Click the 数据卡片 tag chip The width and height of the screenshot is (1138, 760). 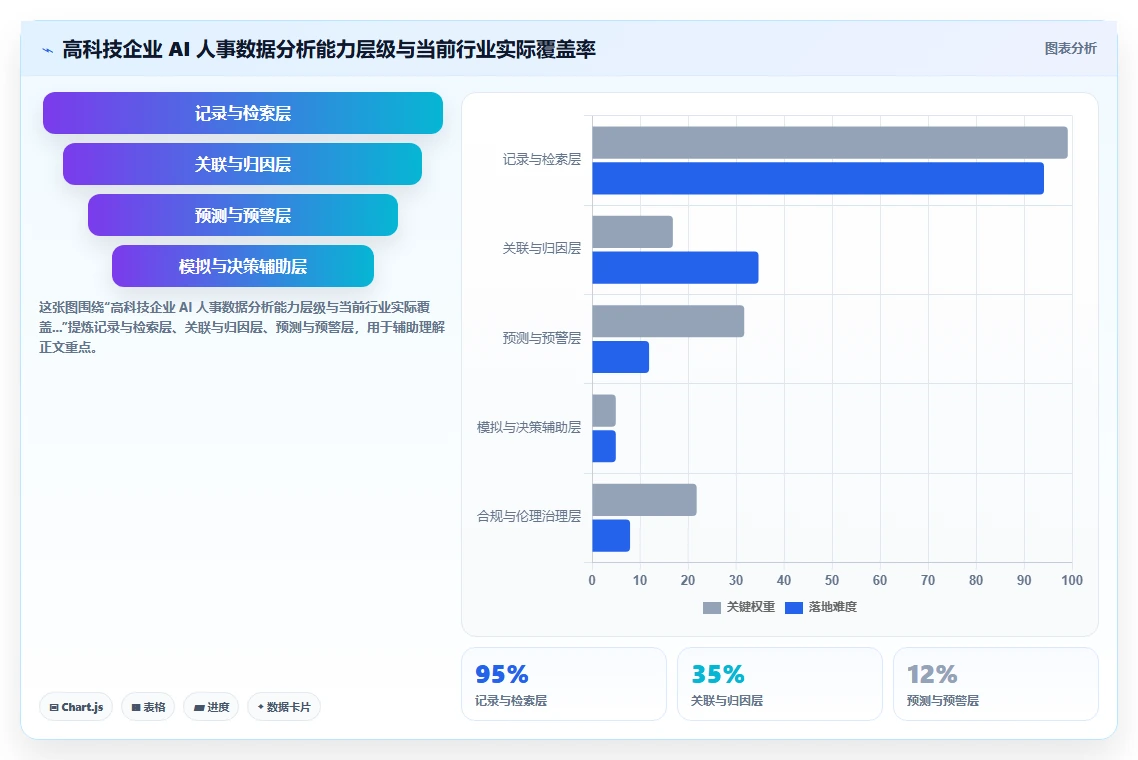284,707
